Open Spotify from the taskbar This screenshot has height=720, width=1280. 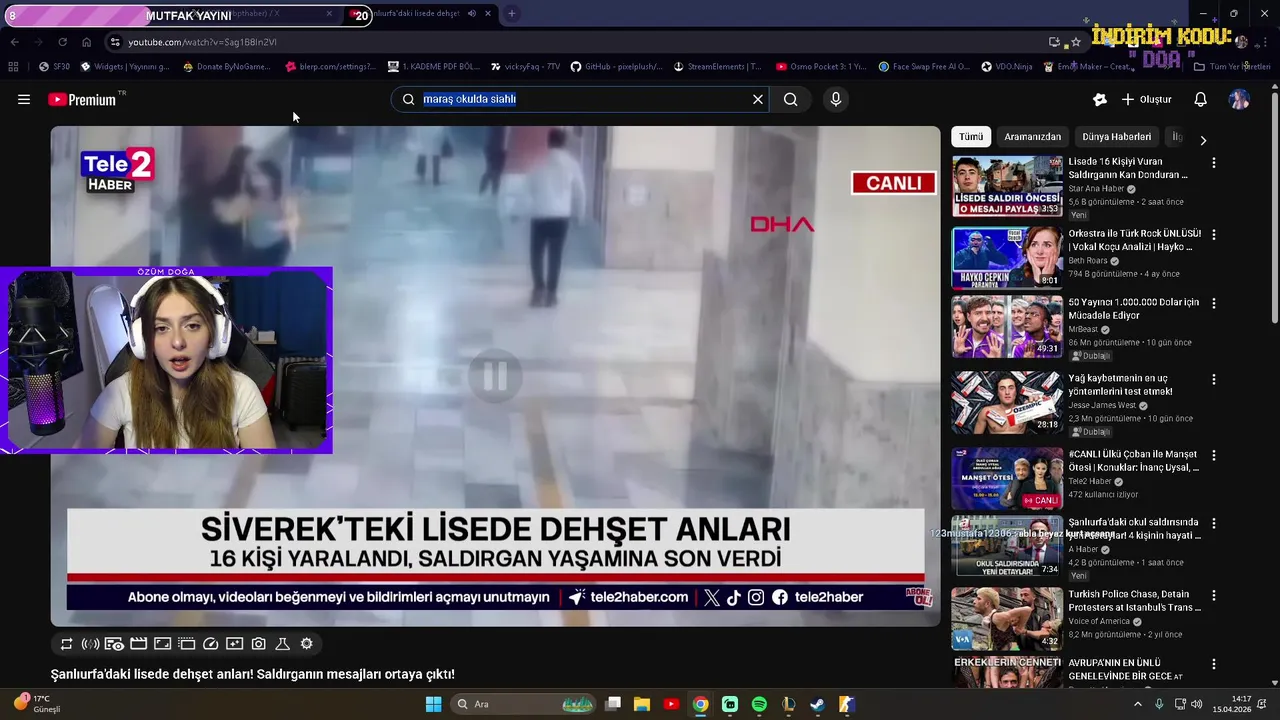pyautogui.click(x=759, y=704)
